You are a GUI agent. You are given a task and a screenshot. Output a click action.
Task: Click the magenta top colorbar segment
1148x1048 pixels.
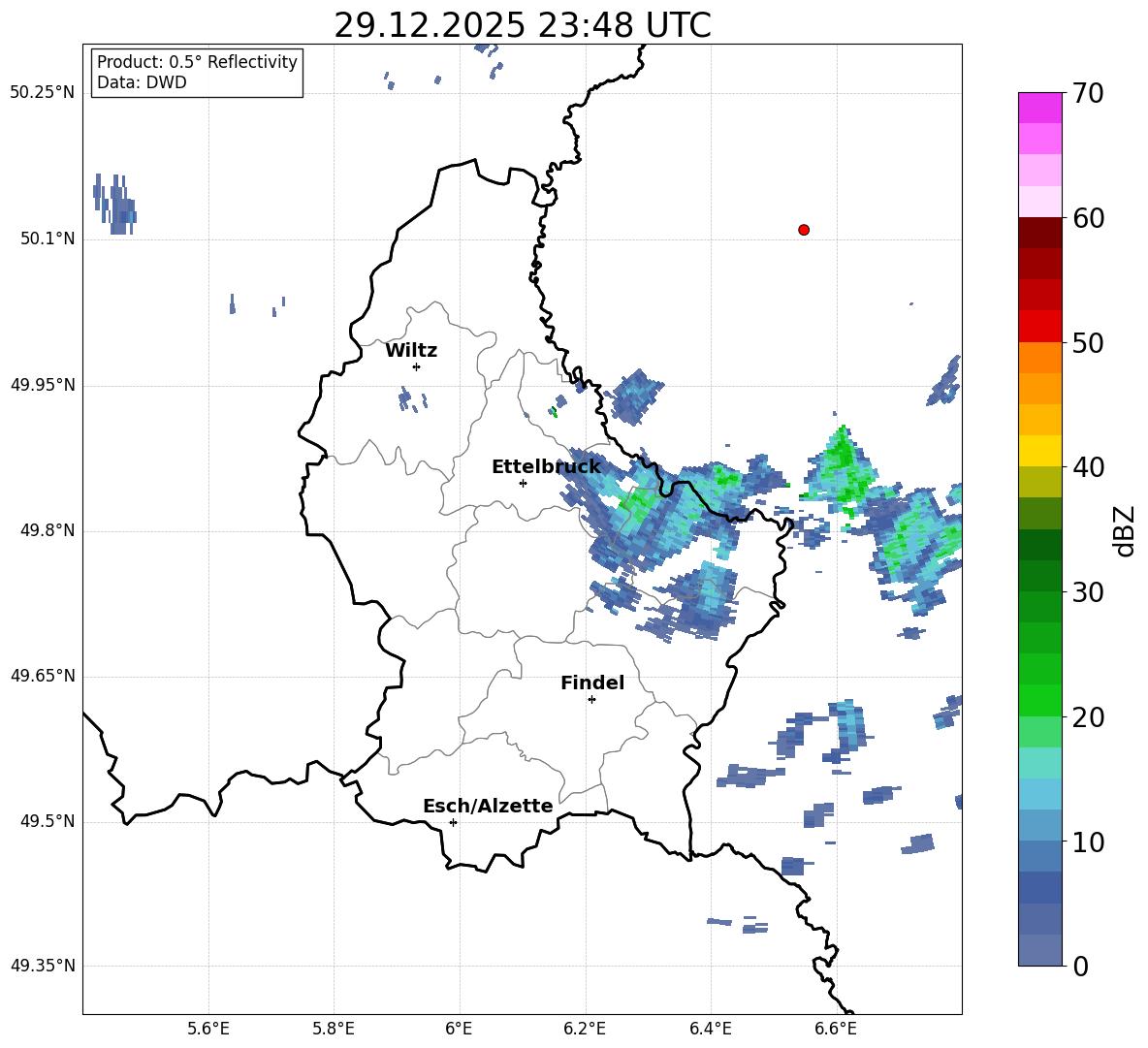coord(1039,108)
